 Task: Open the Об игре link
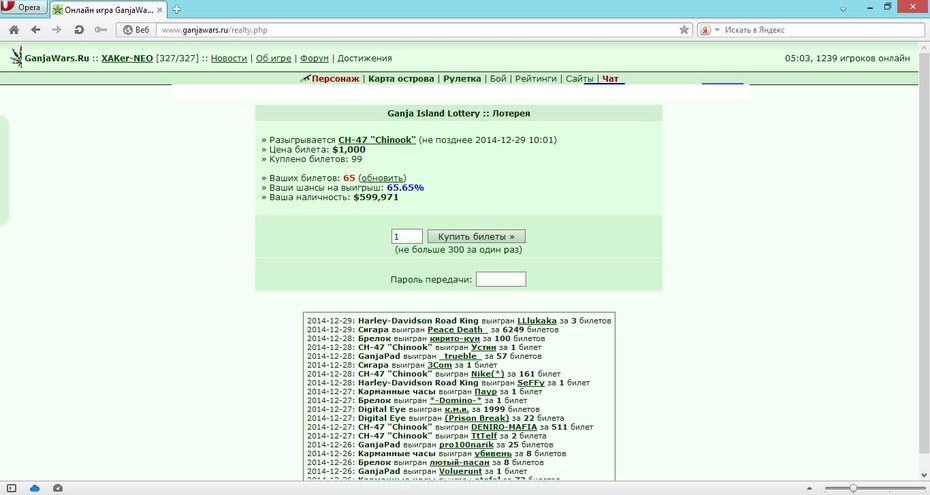pyautogui.click(x=273, y=58)
